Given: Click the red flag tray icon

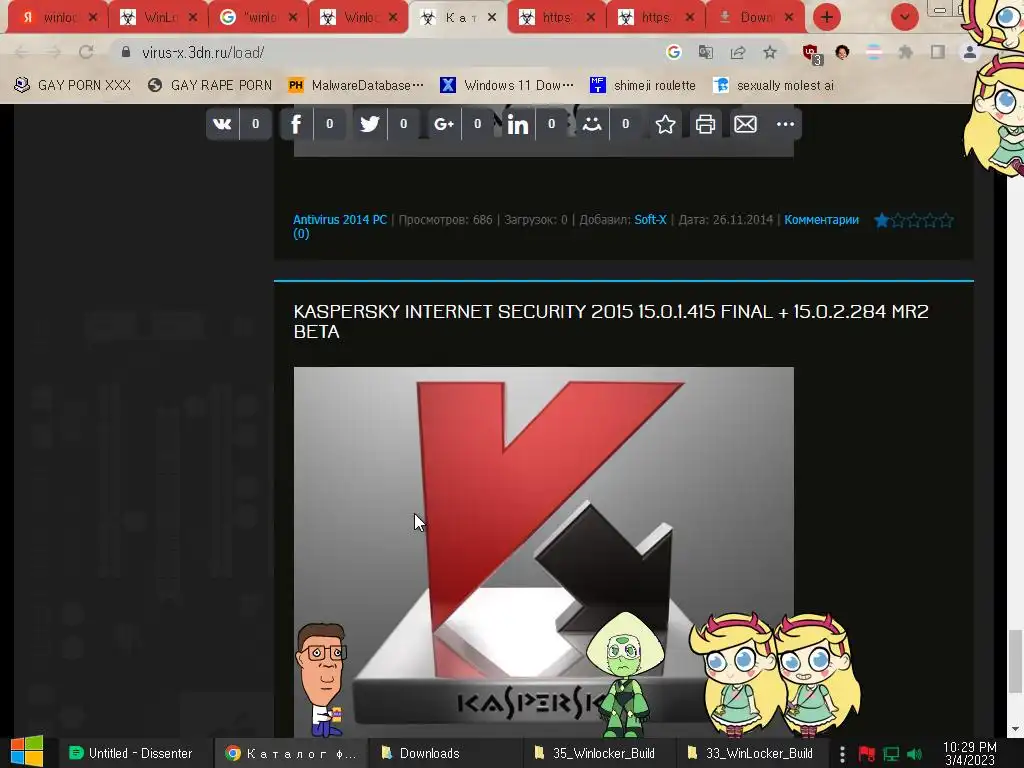Looking at the screenshot, I should coord(867,754).
